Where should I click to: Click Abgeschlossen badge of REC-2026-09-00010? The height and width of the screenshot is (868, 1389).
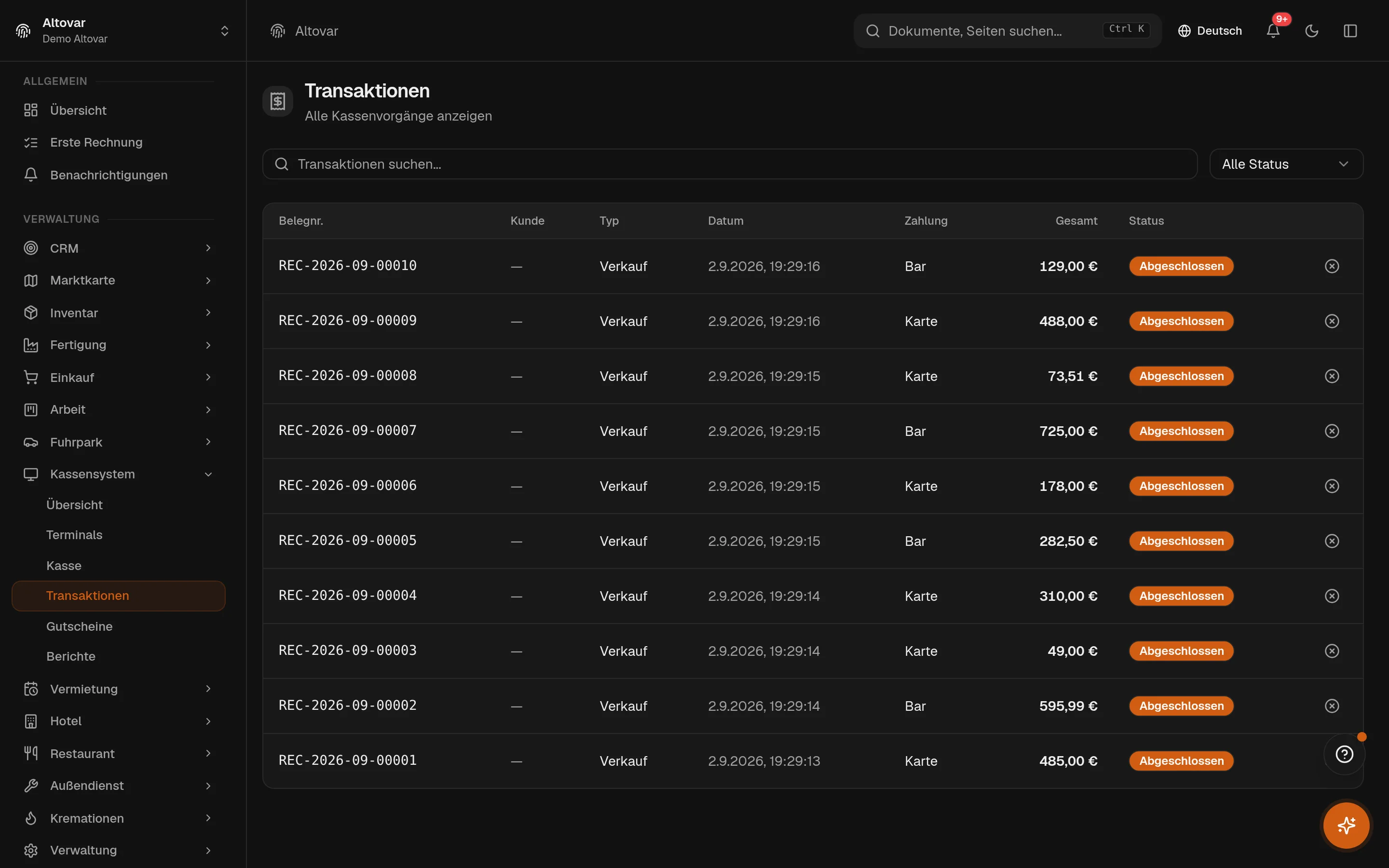(x=1181, y=266)
